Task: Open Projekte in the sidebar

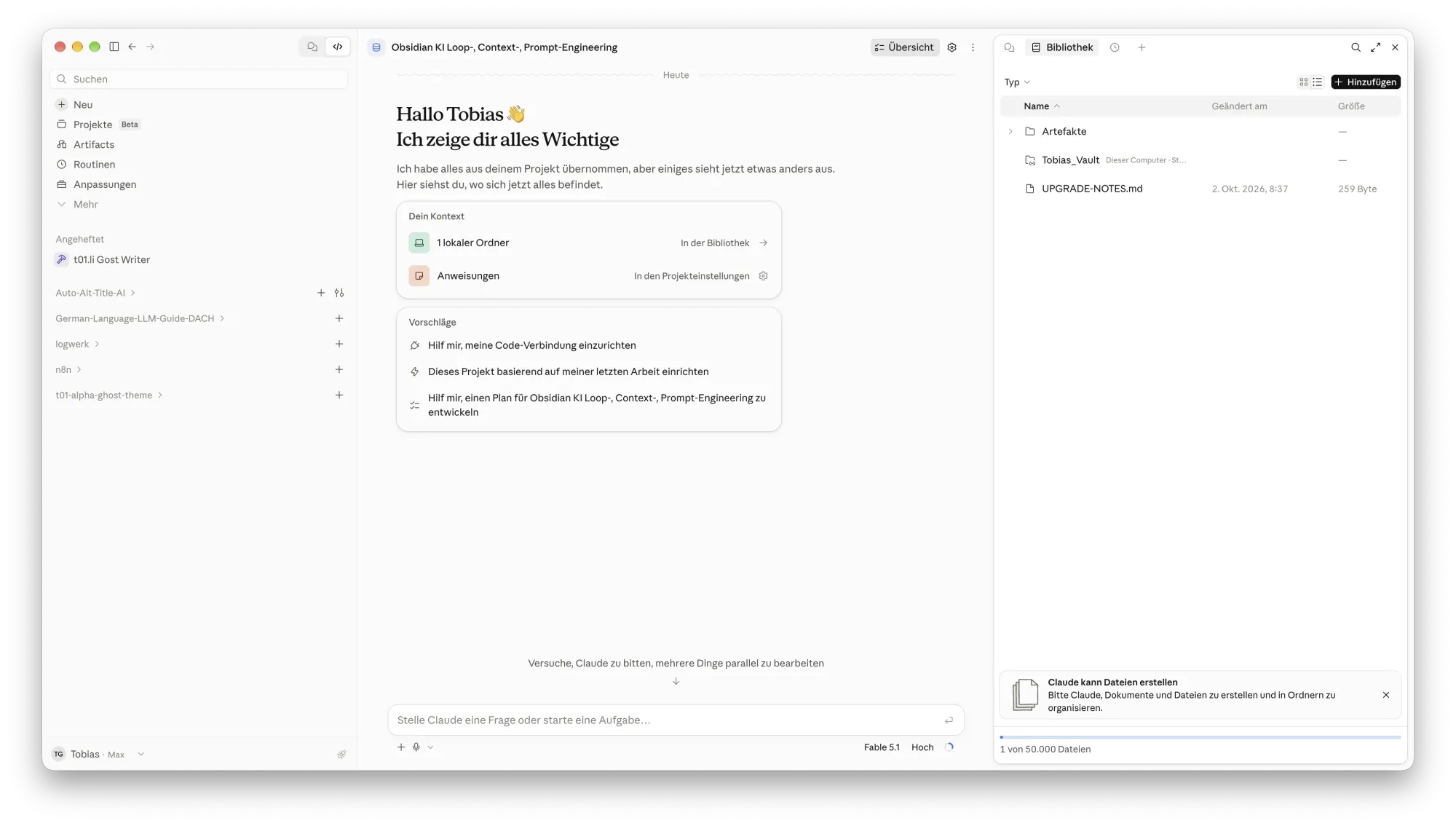Action: (199, 125)
